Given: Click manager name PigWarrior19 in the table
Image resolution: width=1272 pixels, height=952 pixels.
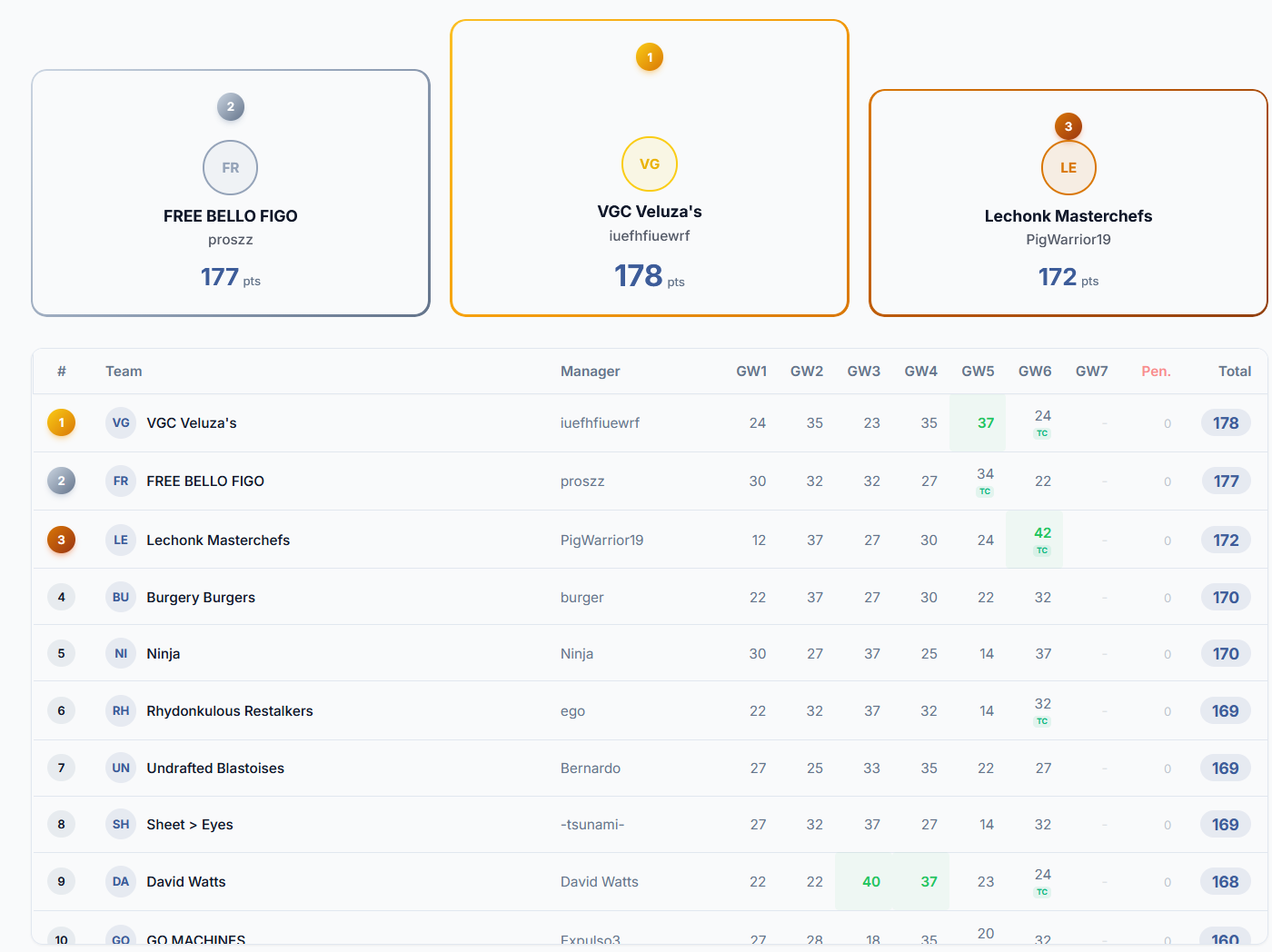Looking at the screenshot, I should tap(601, 540).
